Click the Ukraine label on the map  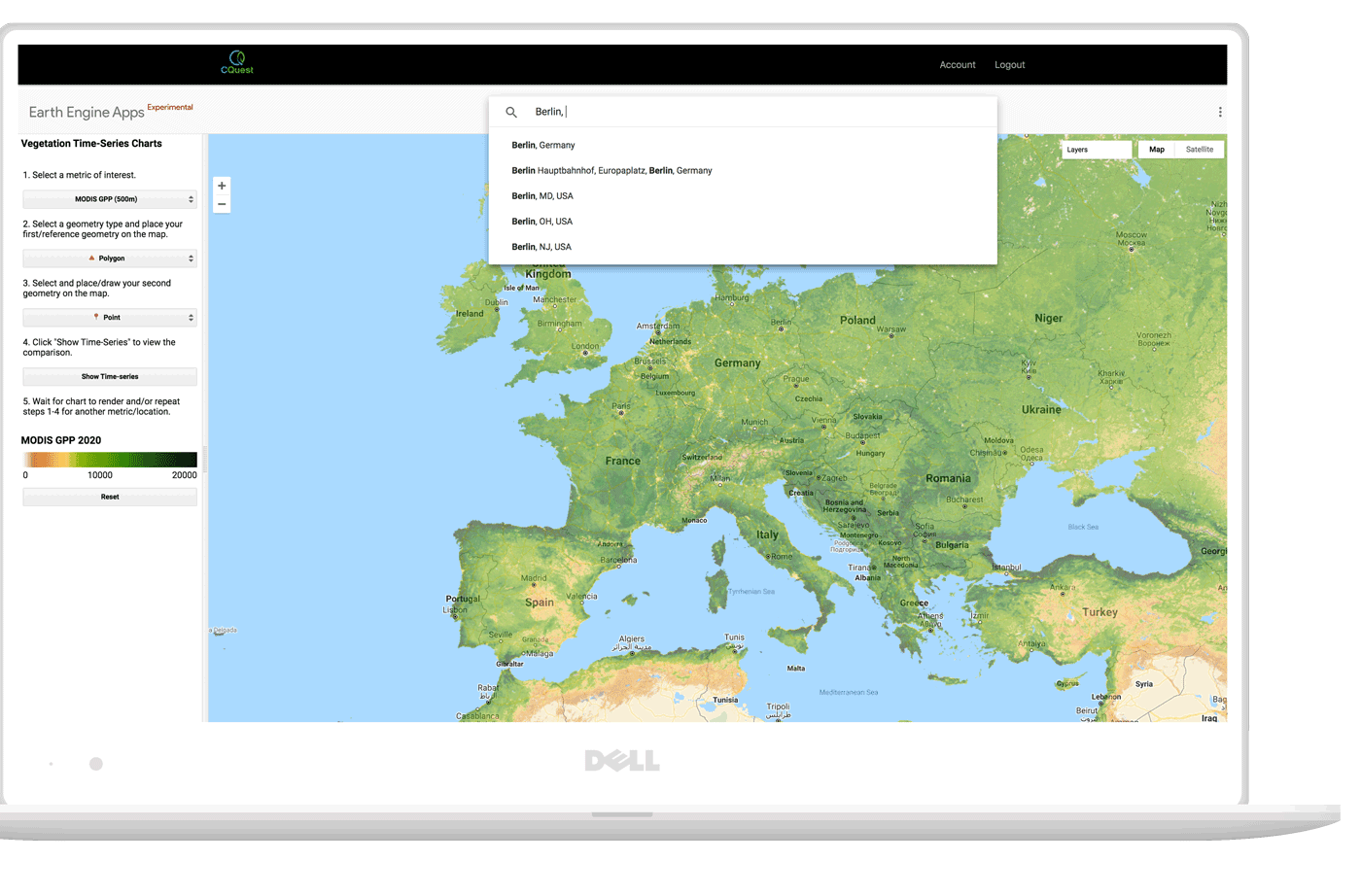pos(1042,410)
